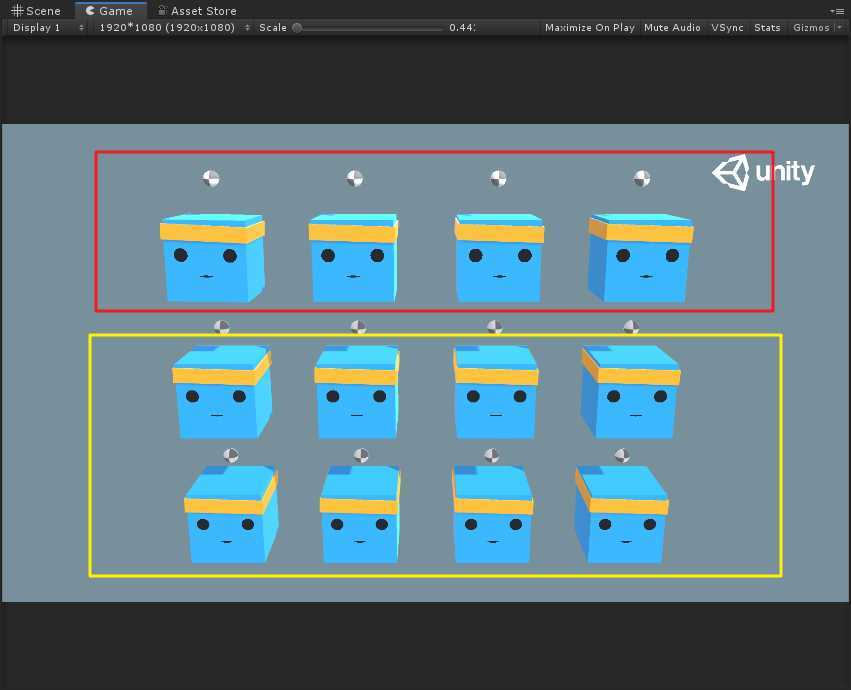Click the Scale slider handle
The image size is (851, 690).
(297, 28)
